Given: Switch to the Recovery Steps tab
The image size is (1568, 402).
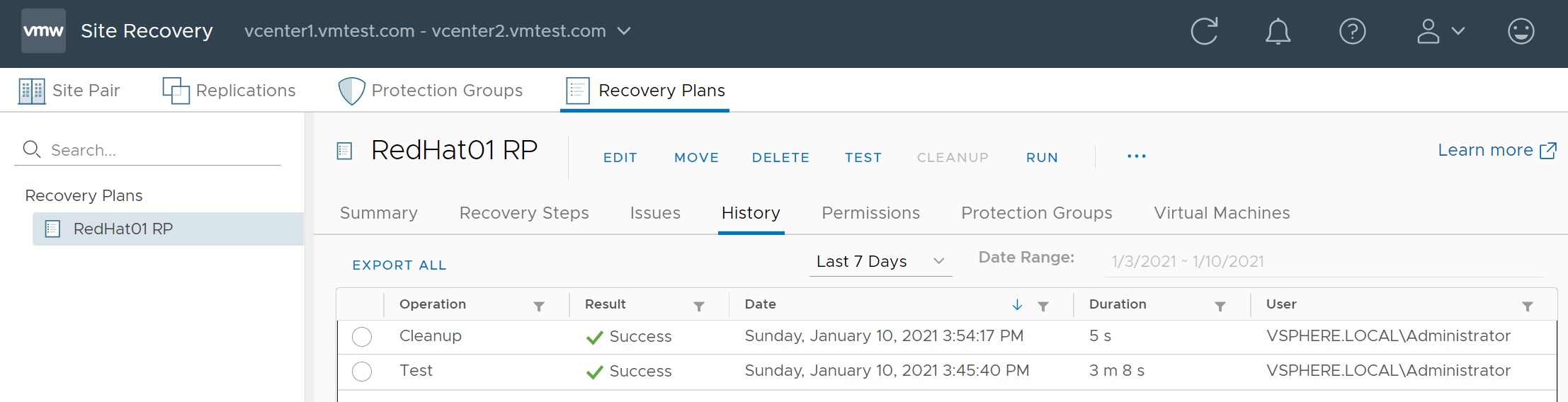Looking at the screenshot, I should coord(524,213).
